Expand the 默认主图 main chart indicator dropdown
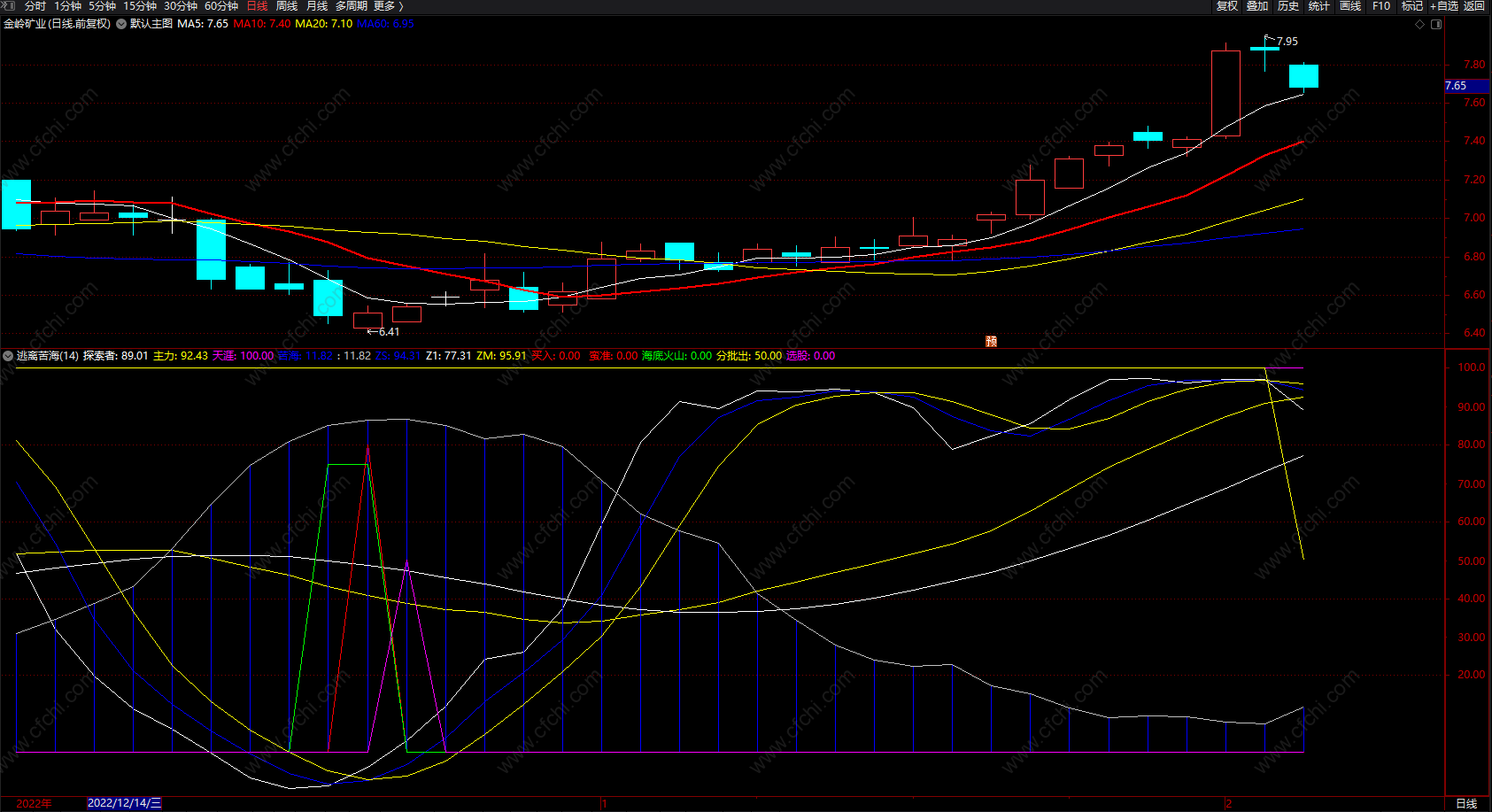Screen dimensions: 1492x812 121,24
